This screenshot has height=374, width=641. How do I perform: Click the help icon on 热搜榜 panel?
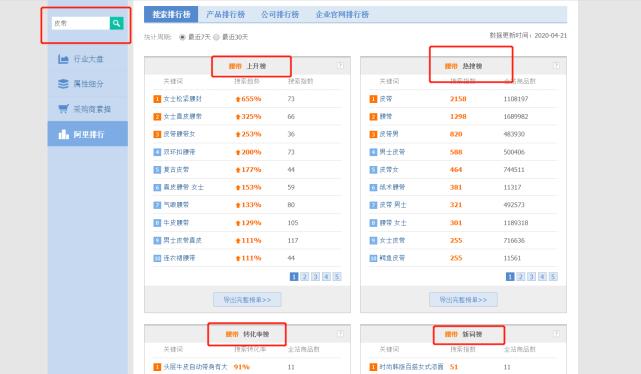556,66
